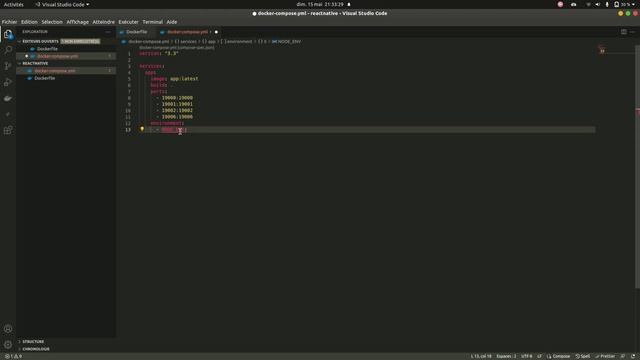Screen dimensions: 640x360
Task: Open the Aide menu
Action: coord(172,22)
